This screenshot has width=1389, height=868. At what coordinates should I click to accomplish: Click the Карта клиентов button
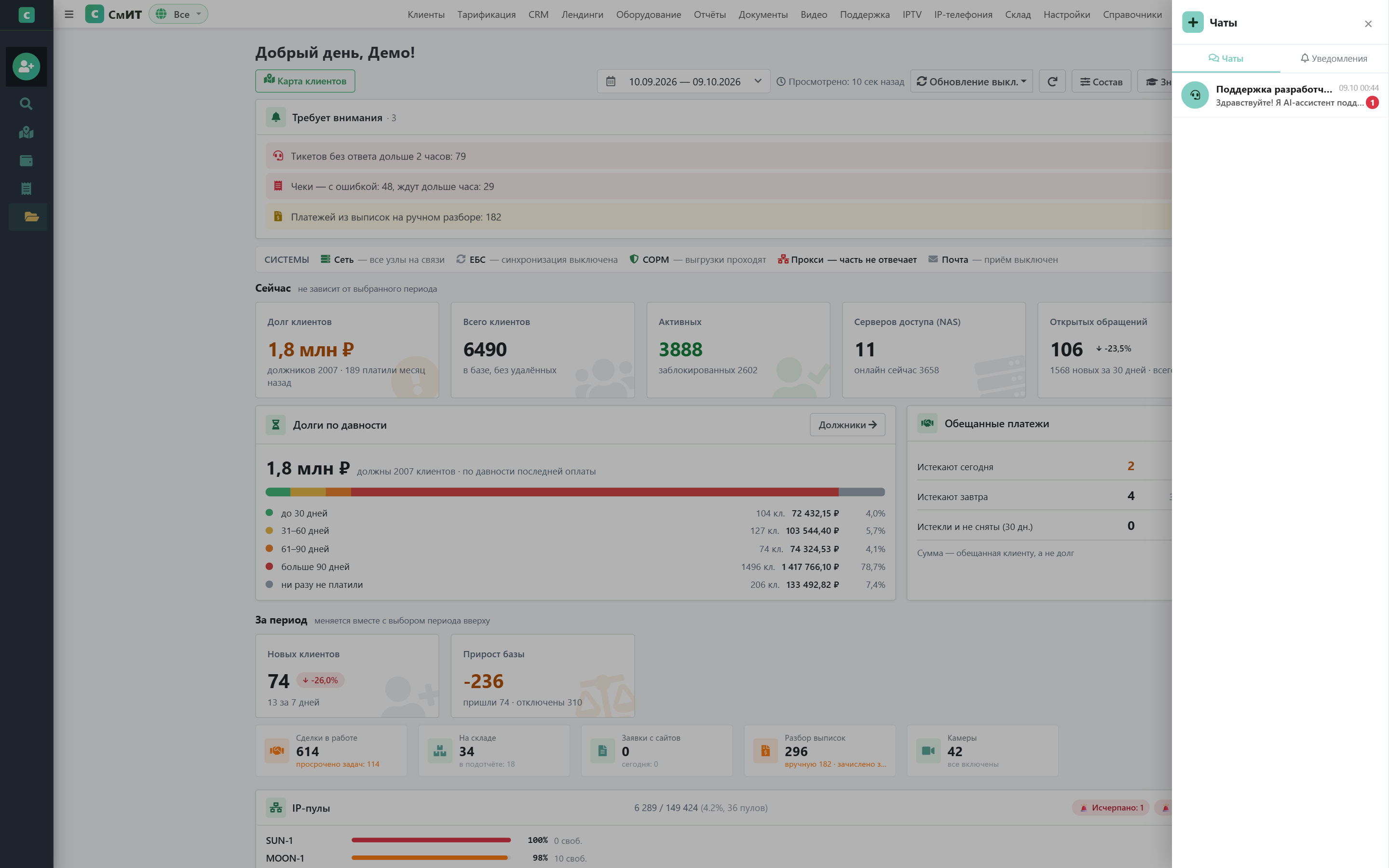point(305,81)
